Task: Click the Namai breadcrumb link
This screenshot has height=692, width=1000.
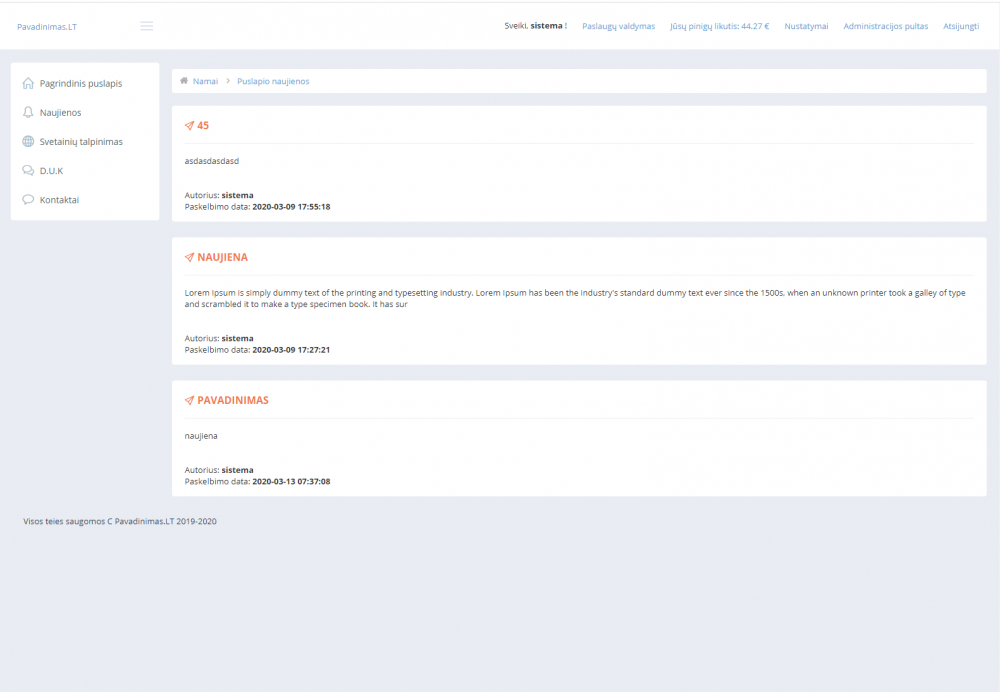Action: [205, 81]
